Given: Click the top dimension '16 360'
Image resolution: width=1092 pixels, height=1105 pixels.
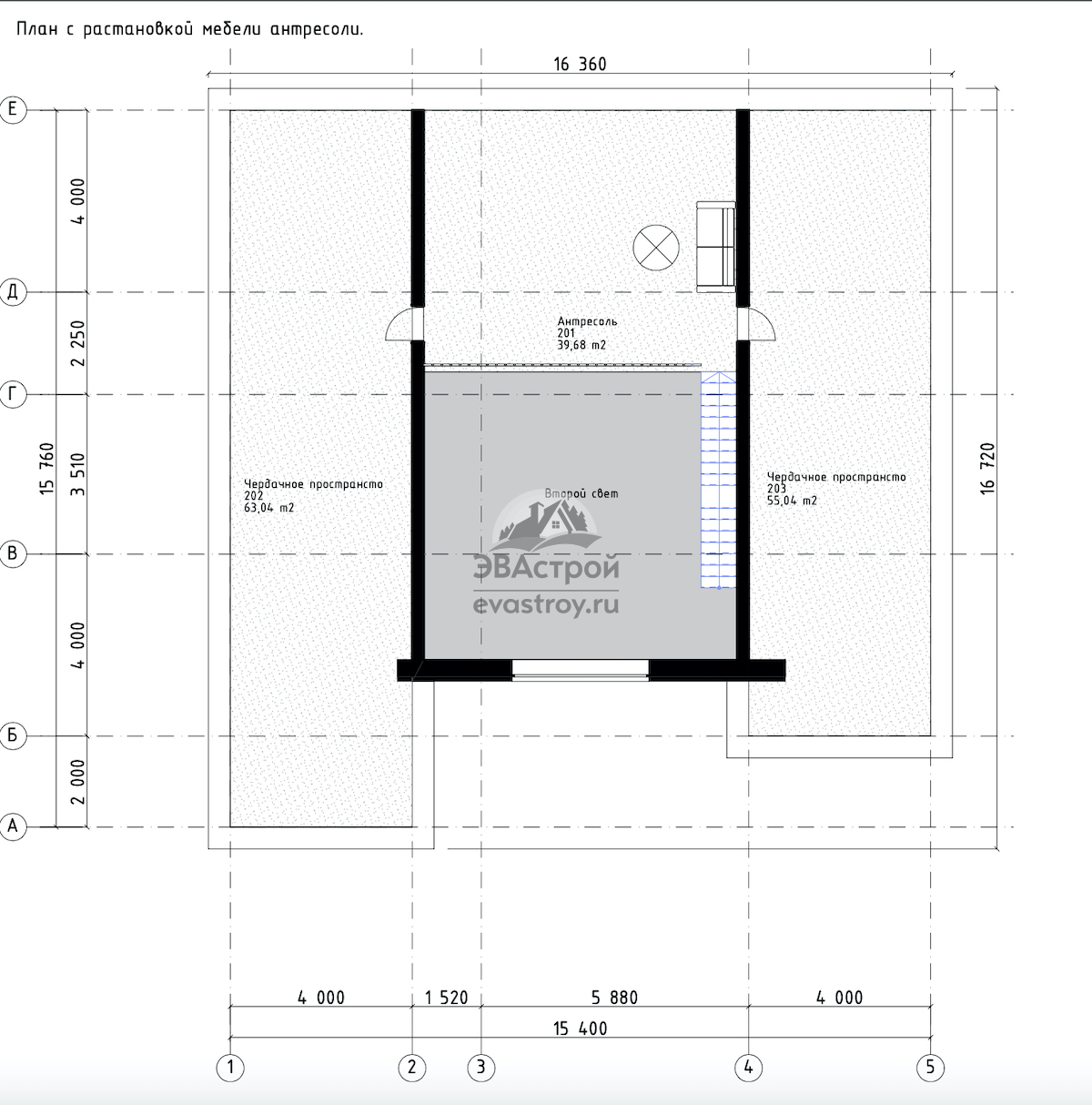Looking at the screenshot, I should (580, 64).
